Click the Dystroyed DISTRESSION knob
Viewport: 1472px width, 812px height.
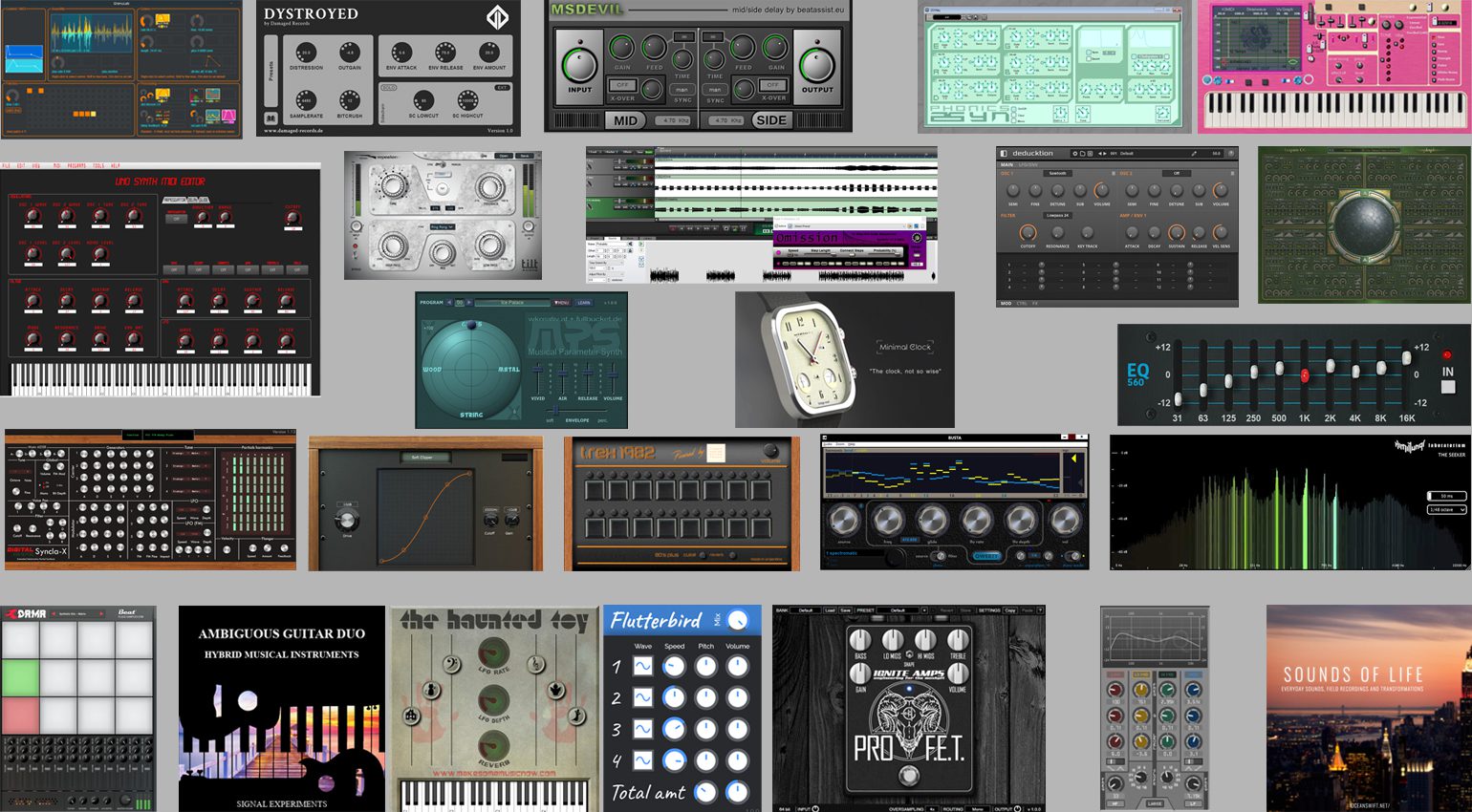306,53
